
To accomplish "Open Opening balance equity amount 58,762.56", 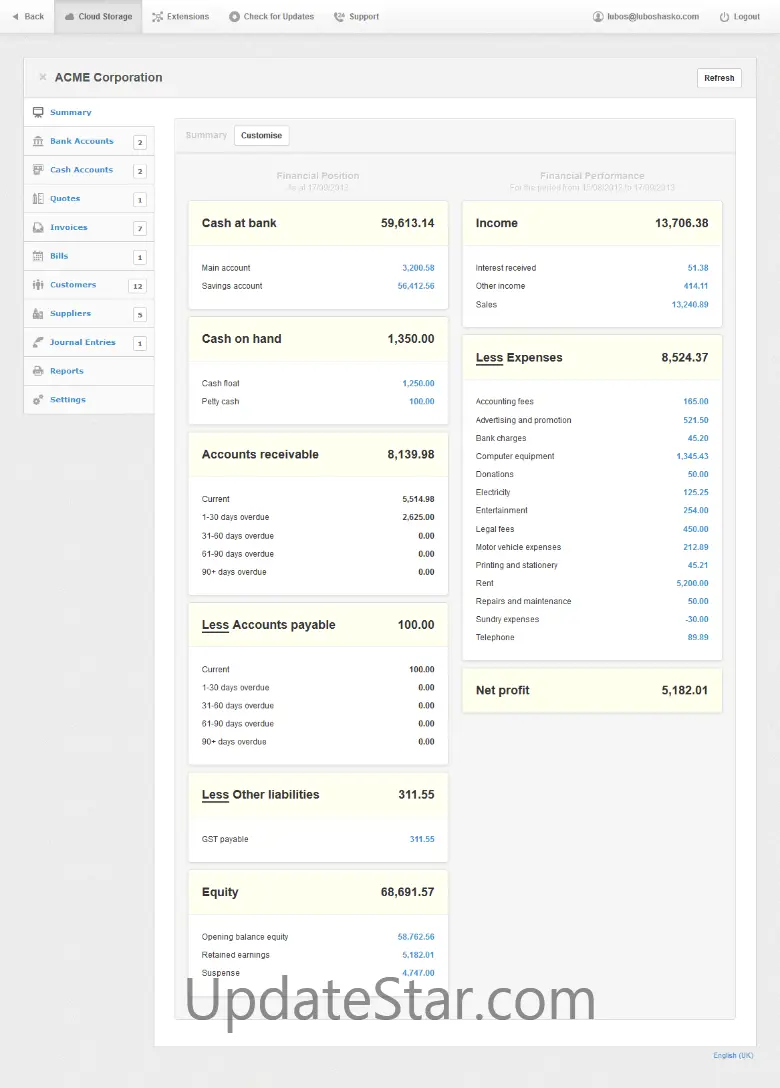I will (x=416, y=937).
